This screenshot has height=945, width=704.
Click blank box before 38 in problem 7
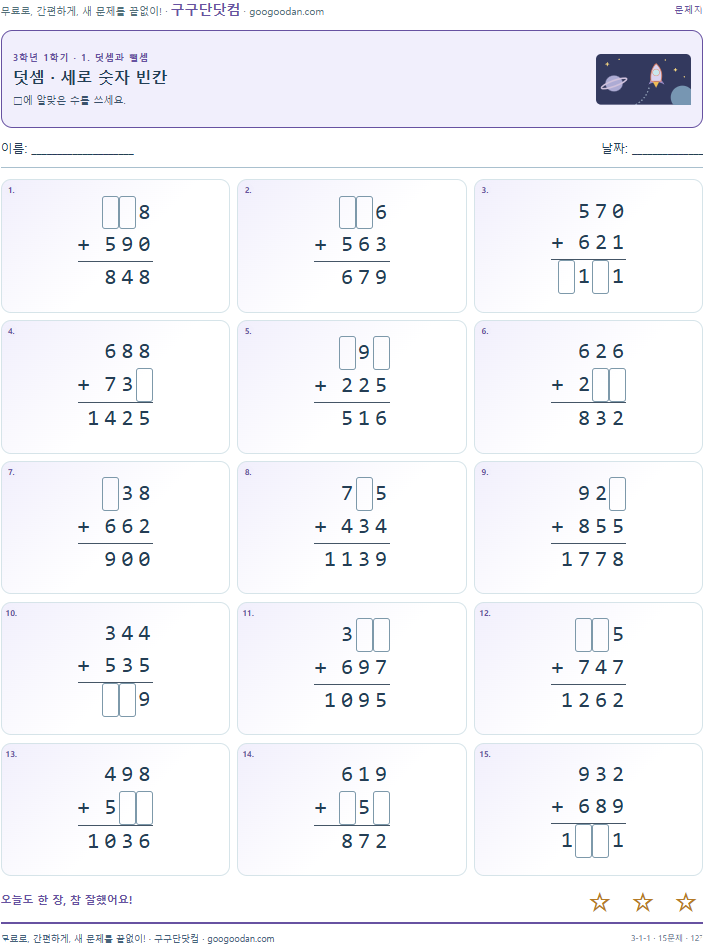click(110, 494)
